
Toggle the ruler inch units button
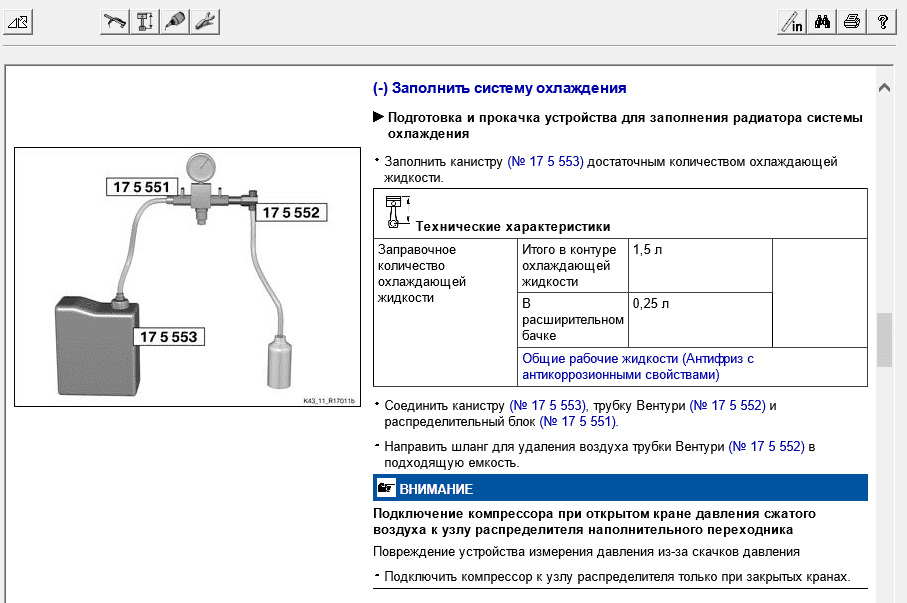click(792, 21)
